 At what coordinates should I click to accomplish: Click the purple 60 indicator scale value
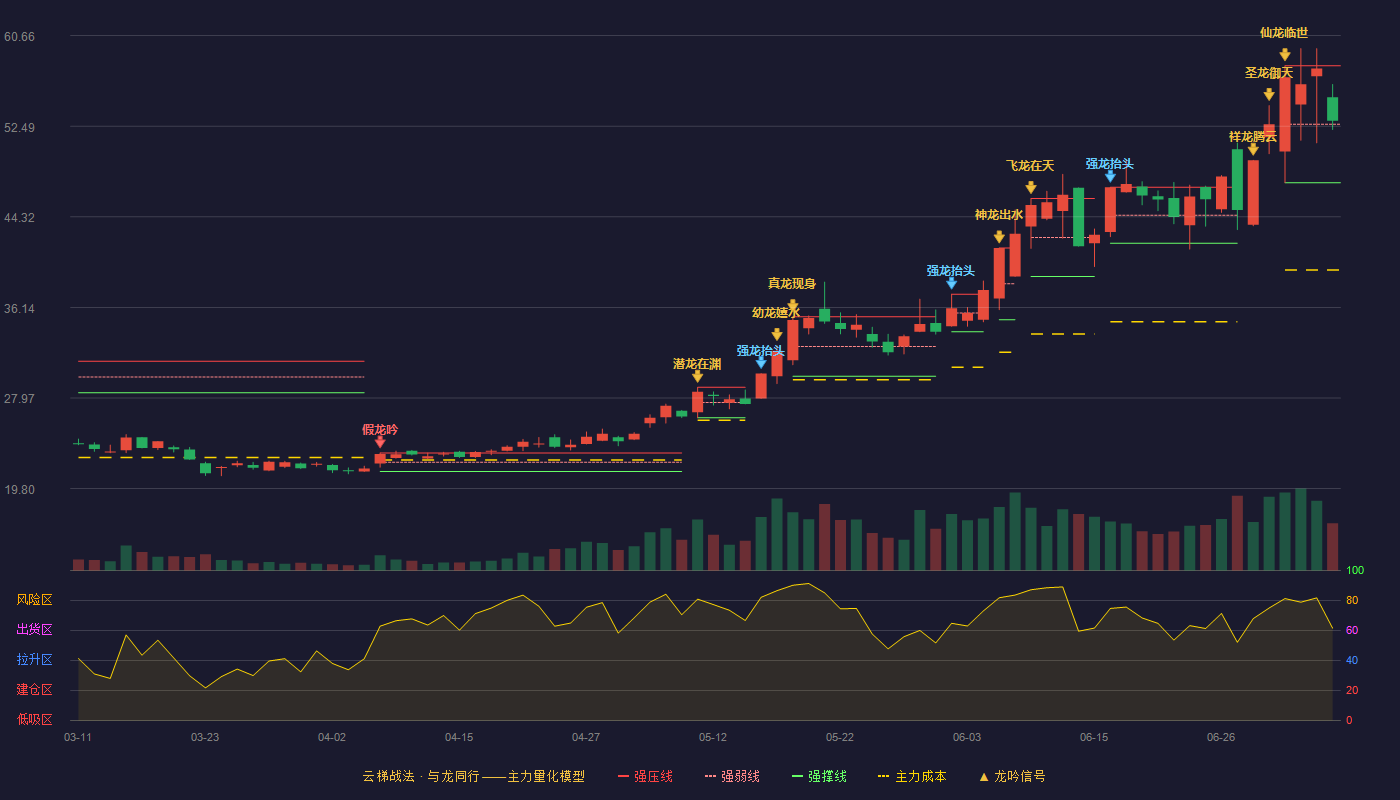[1351, 631]
